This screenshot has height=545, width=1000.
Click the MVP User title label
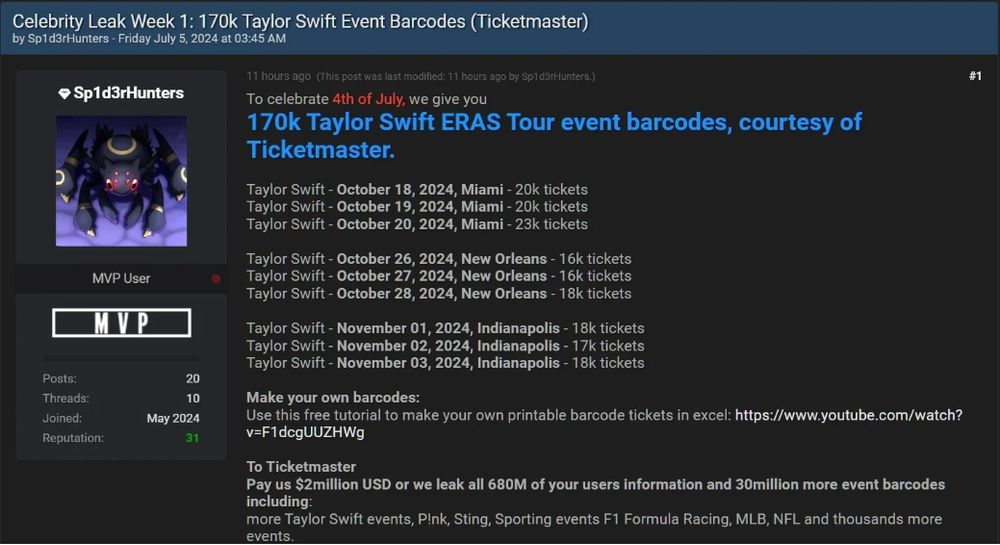pos(121,278)
